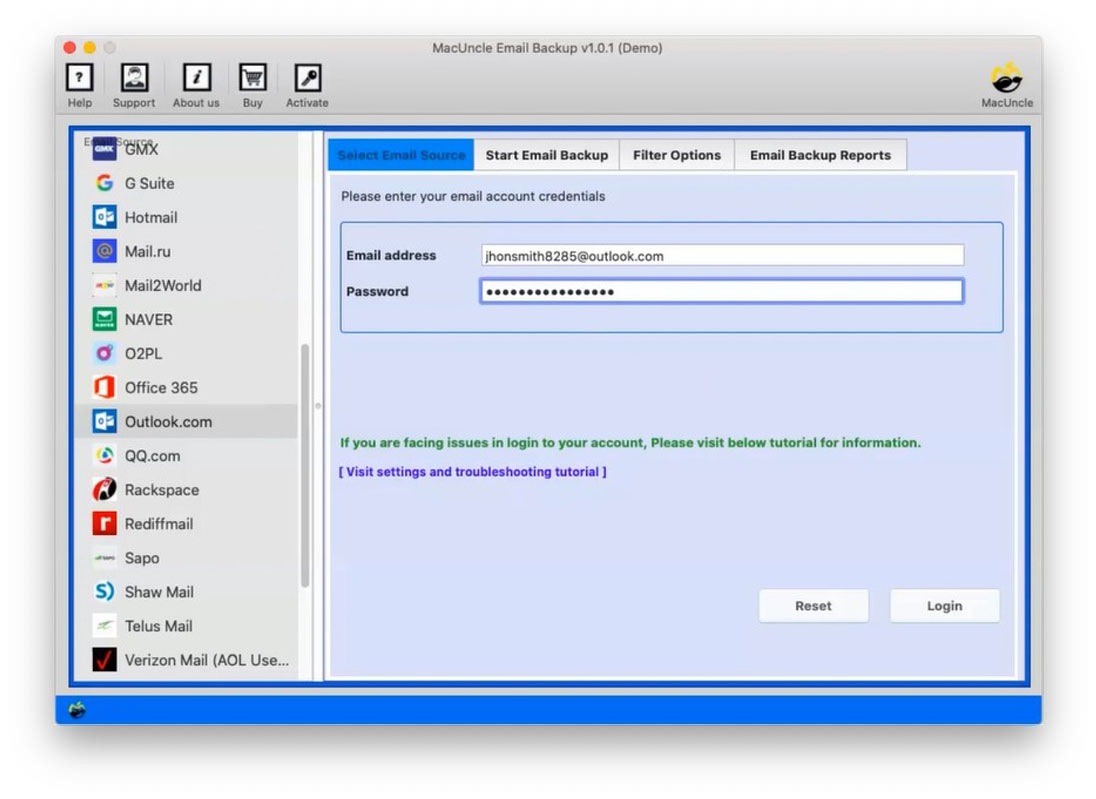Open the settings and troubleshooting tutorial
Viewport: 1096px width, 799px height.
(x=471, y=472)
